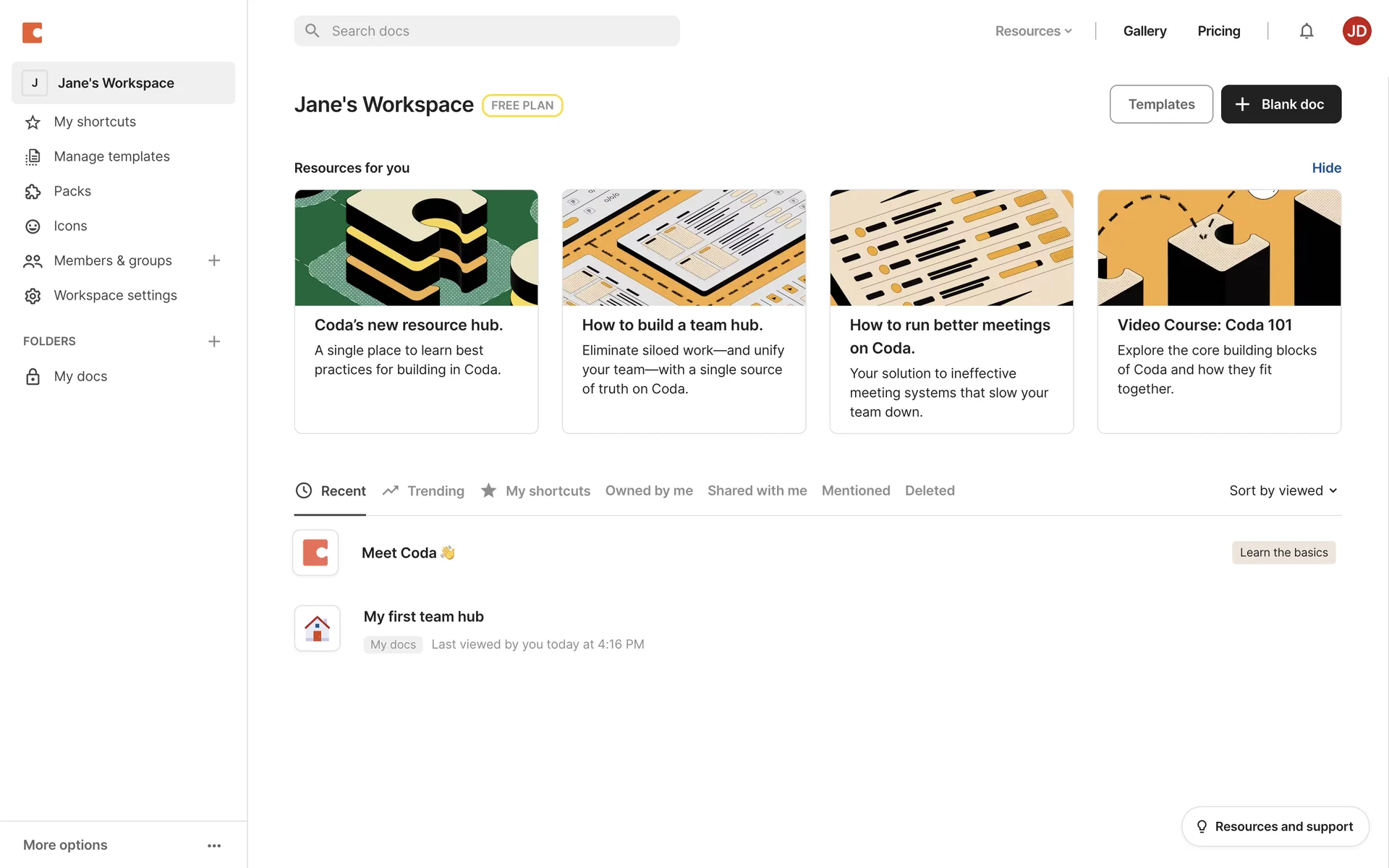1389x868 pixels.
Task: Switch to the Owned by me tab
Action: [649, 490]
